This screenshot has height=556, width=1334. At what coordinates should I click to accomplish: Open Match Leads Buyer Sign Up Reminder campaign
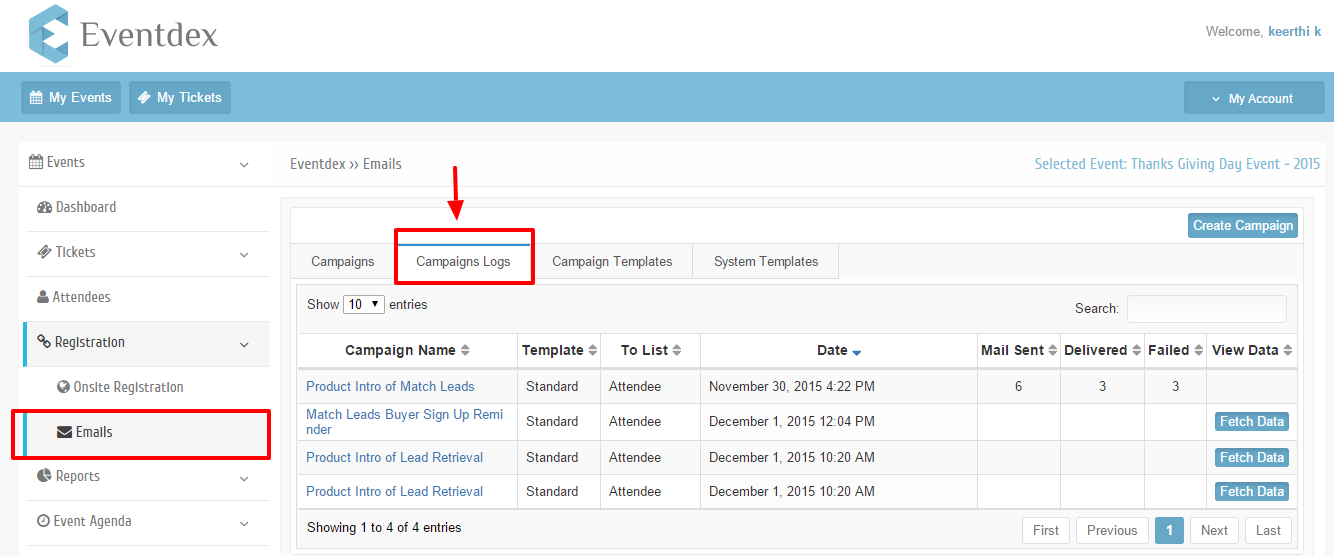[x=405, y=422]
